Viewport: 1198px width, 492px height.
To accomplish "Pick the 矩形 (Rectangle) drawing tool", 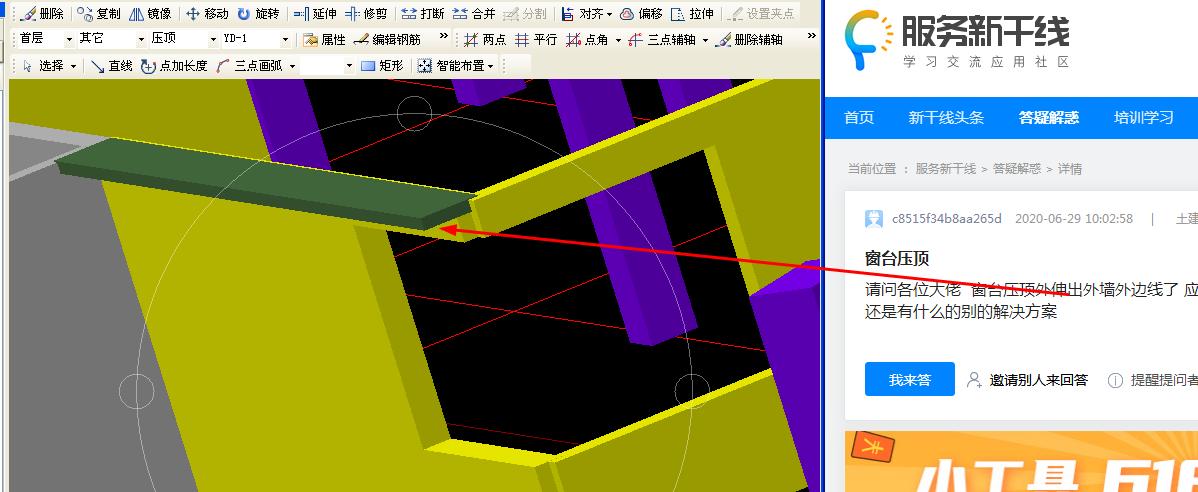I will pyautogui.click(x=382, y=66).
